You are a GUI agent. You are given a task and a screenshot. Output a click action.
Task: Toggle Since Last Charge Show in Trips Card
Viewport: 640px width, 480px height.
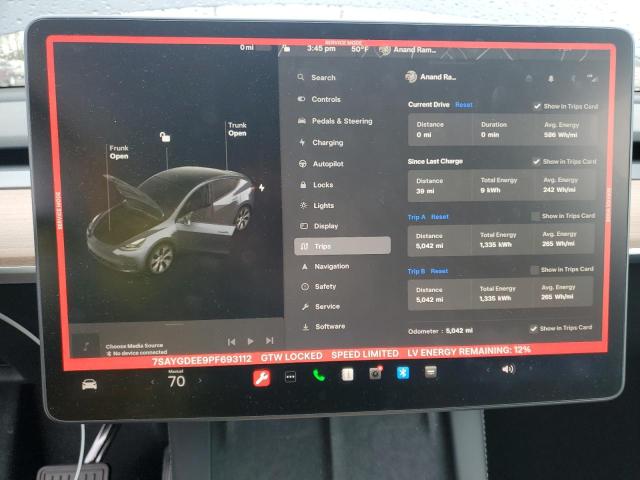click(536, 162)
